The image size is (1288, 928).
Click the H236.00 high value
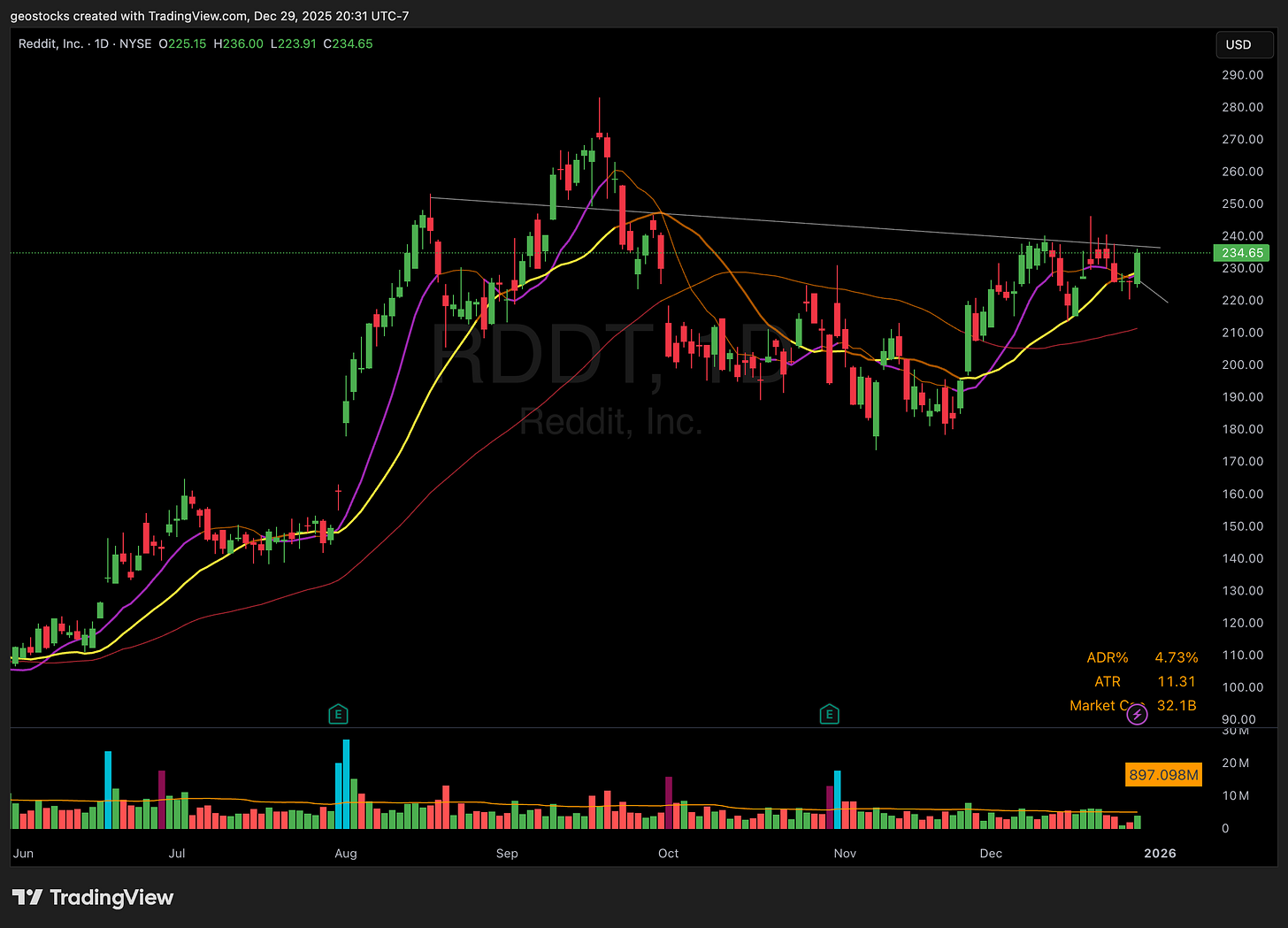238,43
